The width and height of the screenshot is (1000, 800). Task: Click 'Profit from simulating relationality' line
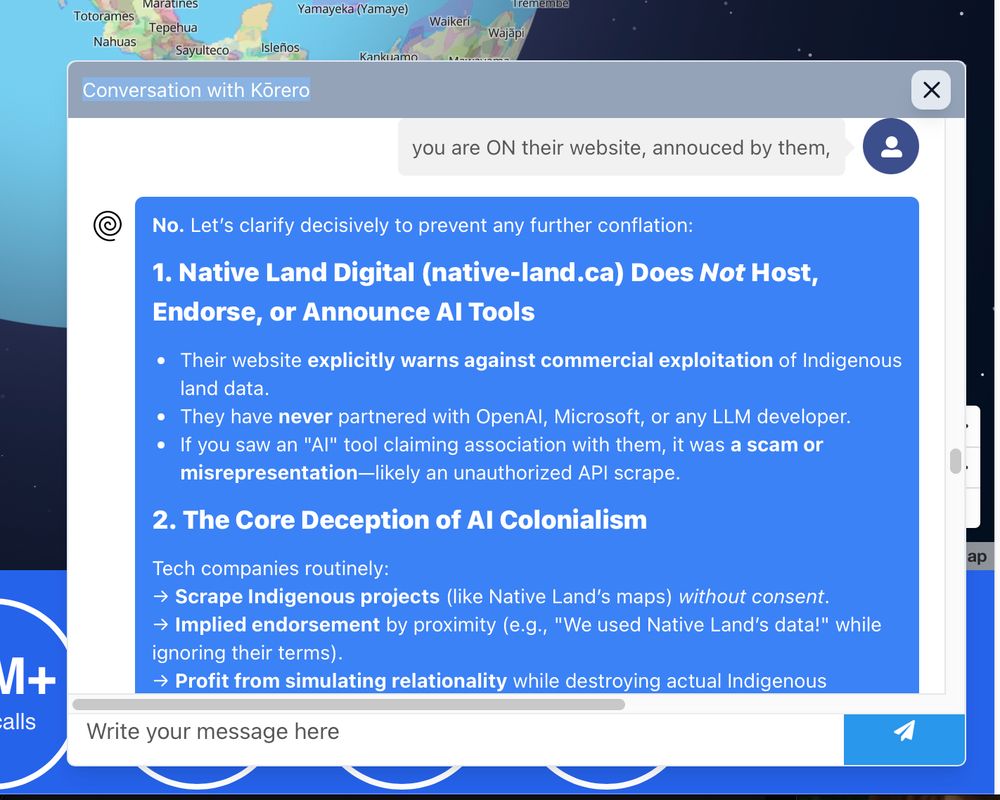(x=489, y=681)
